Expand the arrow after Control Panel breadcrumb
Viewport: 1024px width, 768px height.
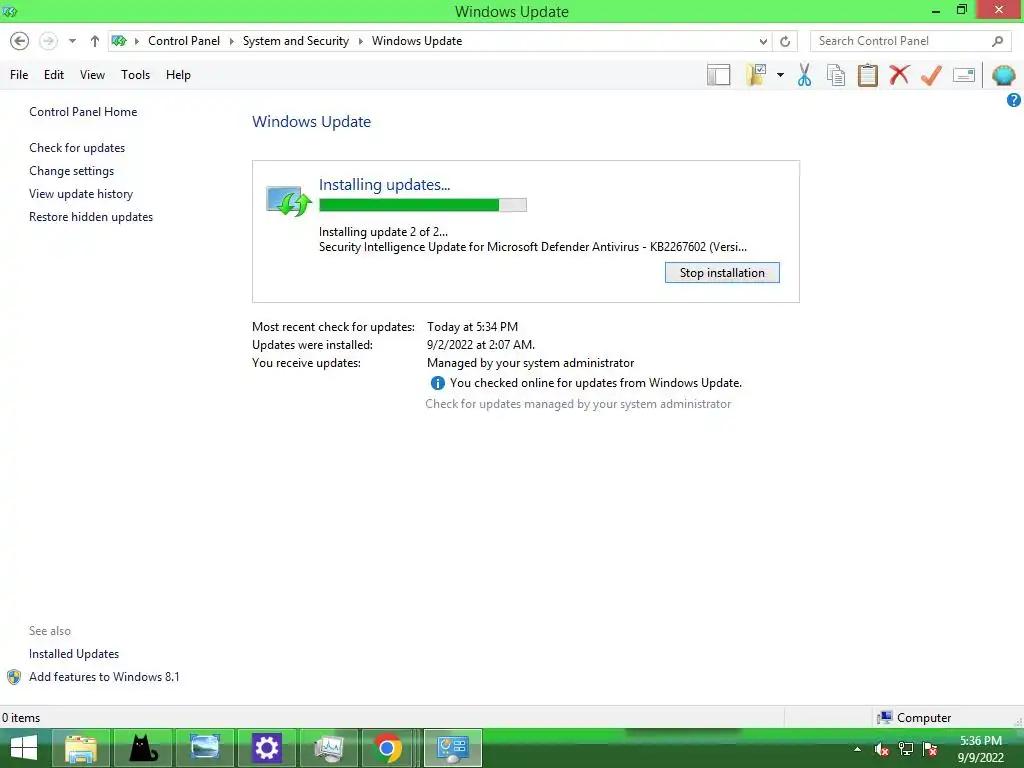coord(231,41)
